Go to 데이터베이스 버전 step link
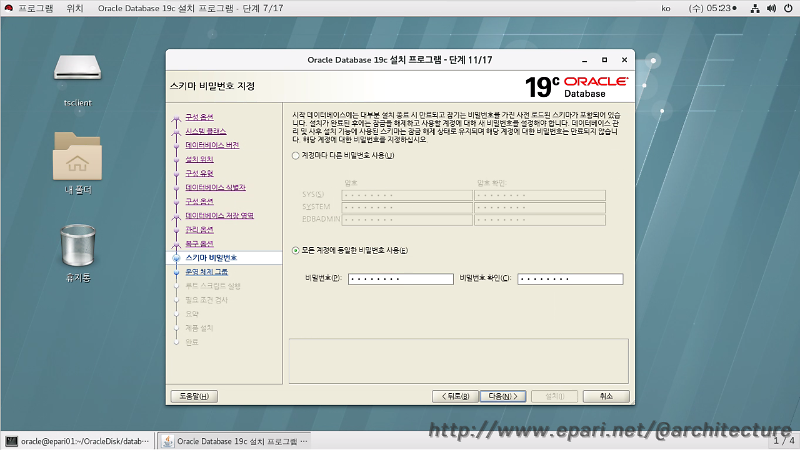Screen dimensions: 800x450 click(x=212, y=145)
